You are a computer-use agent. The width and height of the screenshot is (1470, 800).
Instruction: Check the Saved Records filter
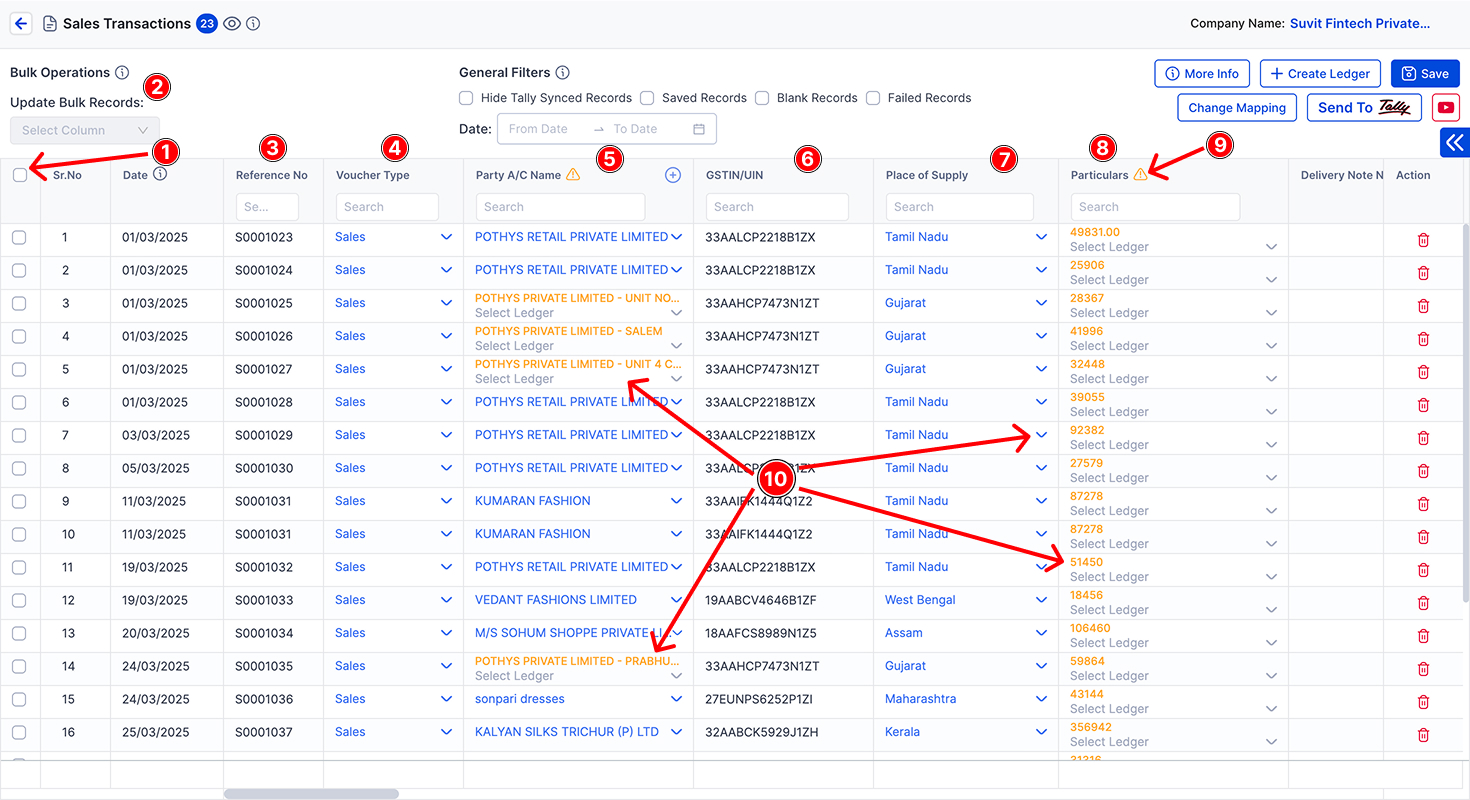pyautogui.click(x=647, y=98)
